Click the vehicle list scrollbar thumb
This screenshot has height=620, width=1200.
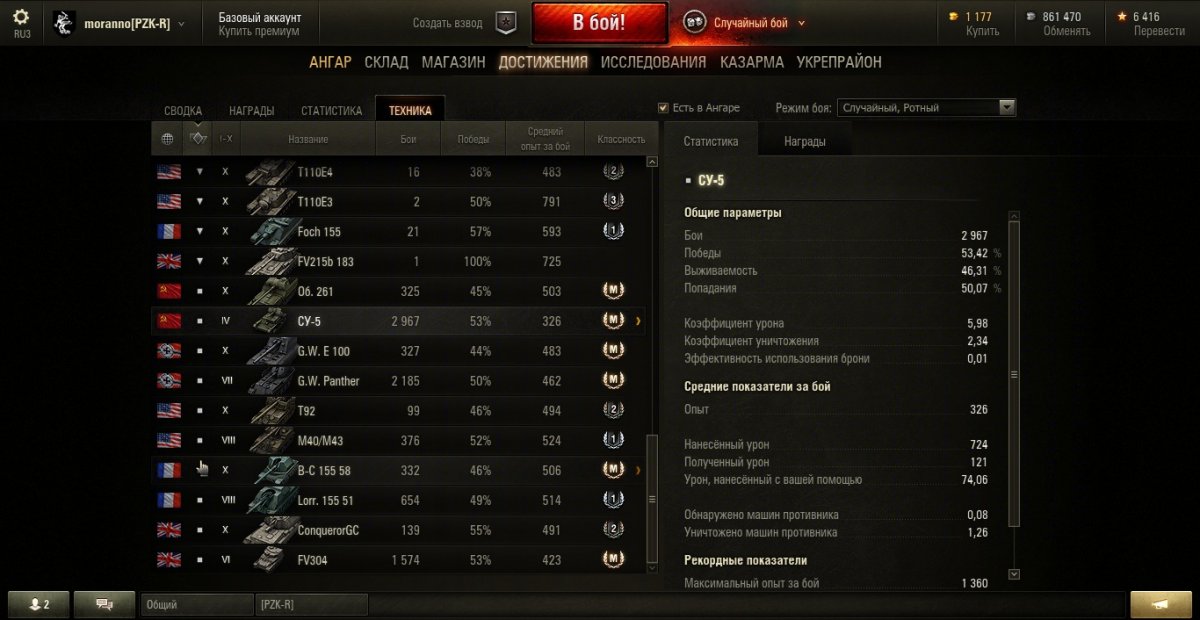tap(653, 498)
